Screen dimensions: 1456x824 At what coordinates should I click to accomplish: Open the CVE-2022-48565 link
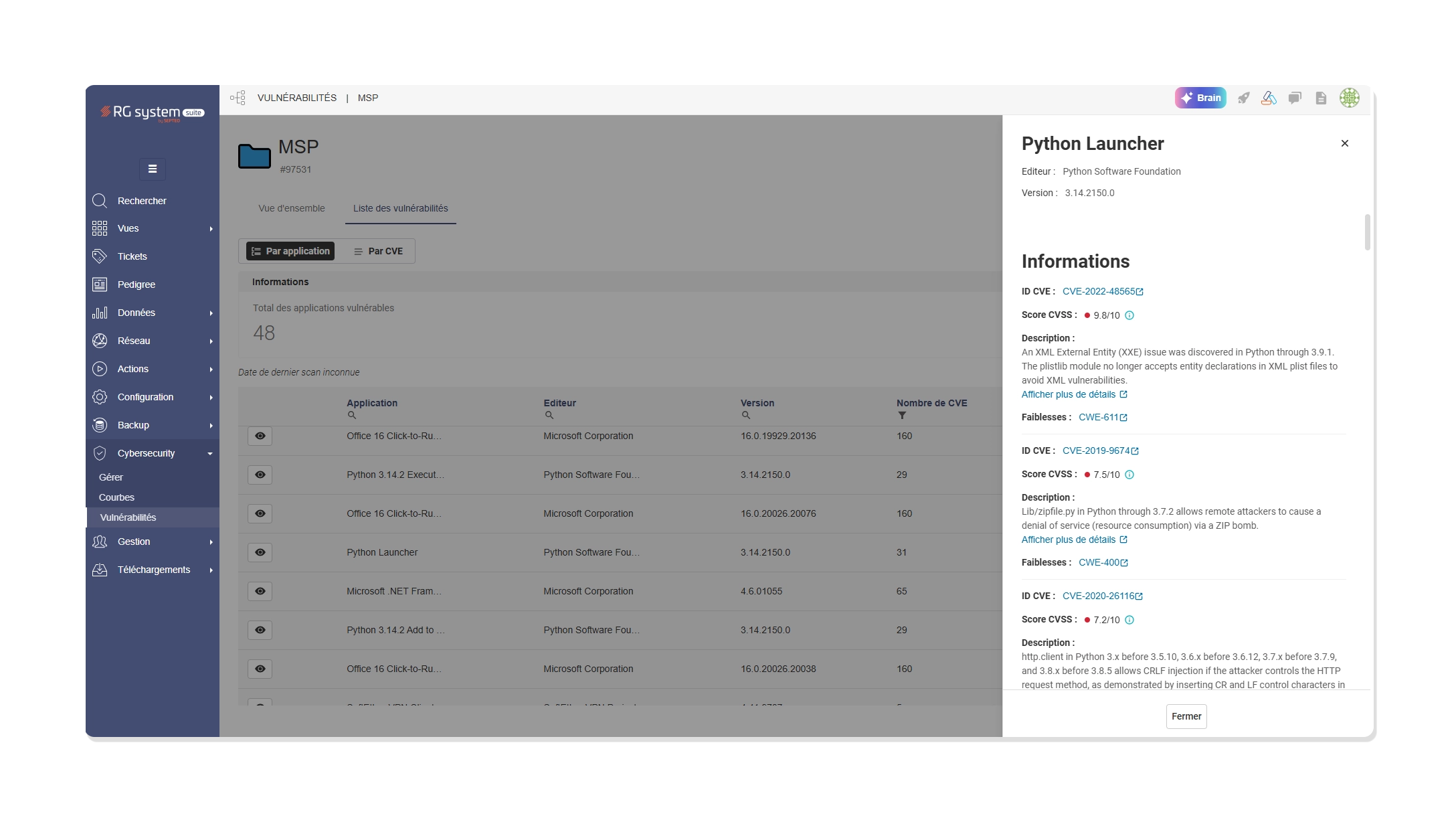pyautogui.click(x=1103, y=291)
